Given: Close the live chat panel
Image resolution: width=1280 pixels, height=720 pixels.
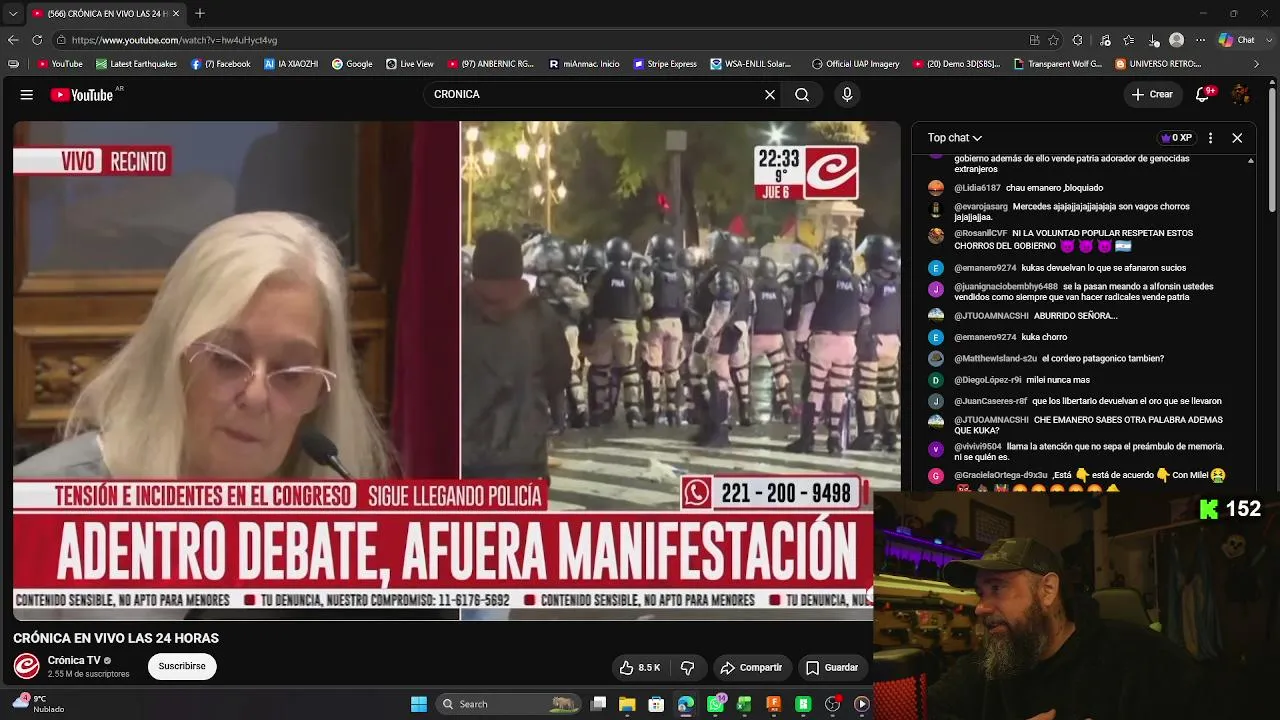Looking at the screenshot, I should pos(1237,138).
